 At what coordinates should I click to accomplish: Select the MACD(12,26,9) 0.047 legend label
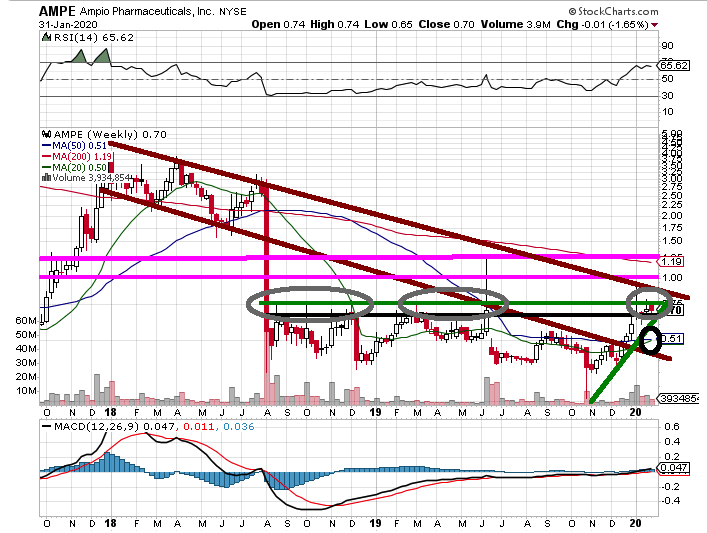(x=114, y=427)
